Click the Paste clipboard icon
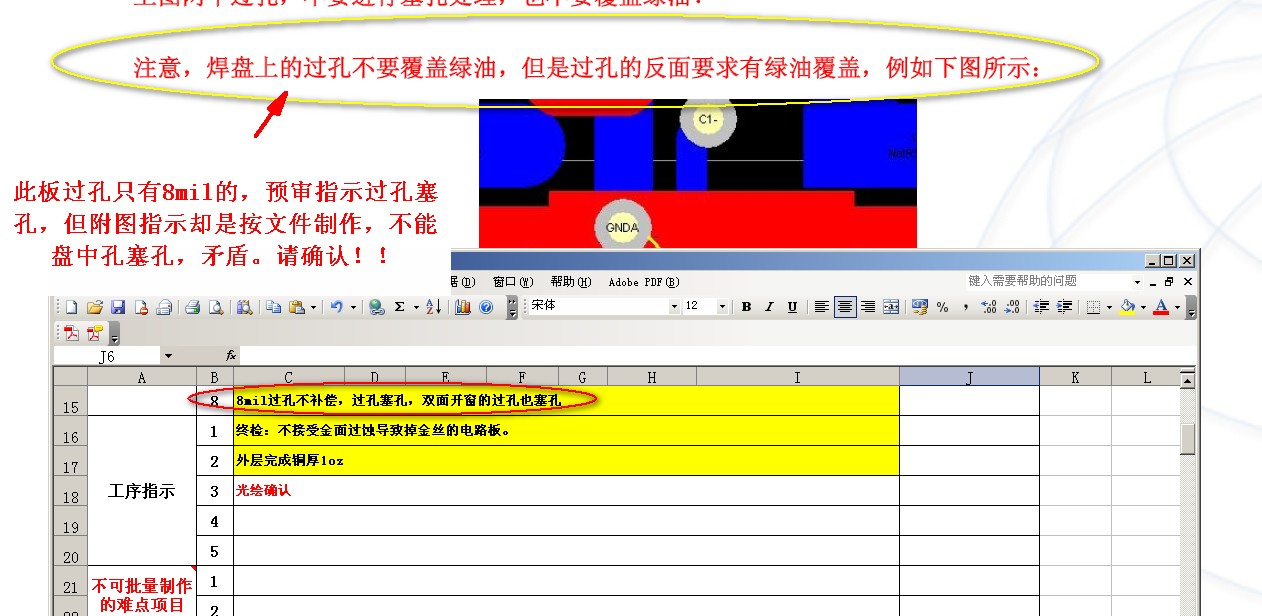 tap(297, 307)
